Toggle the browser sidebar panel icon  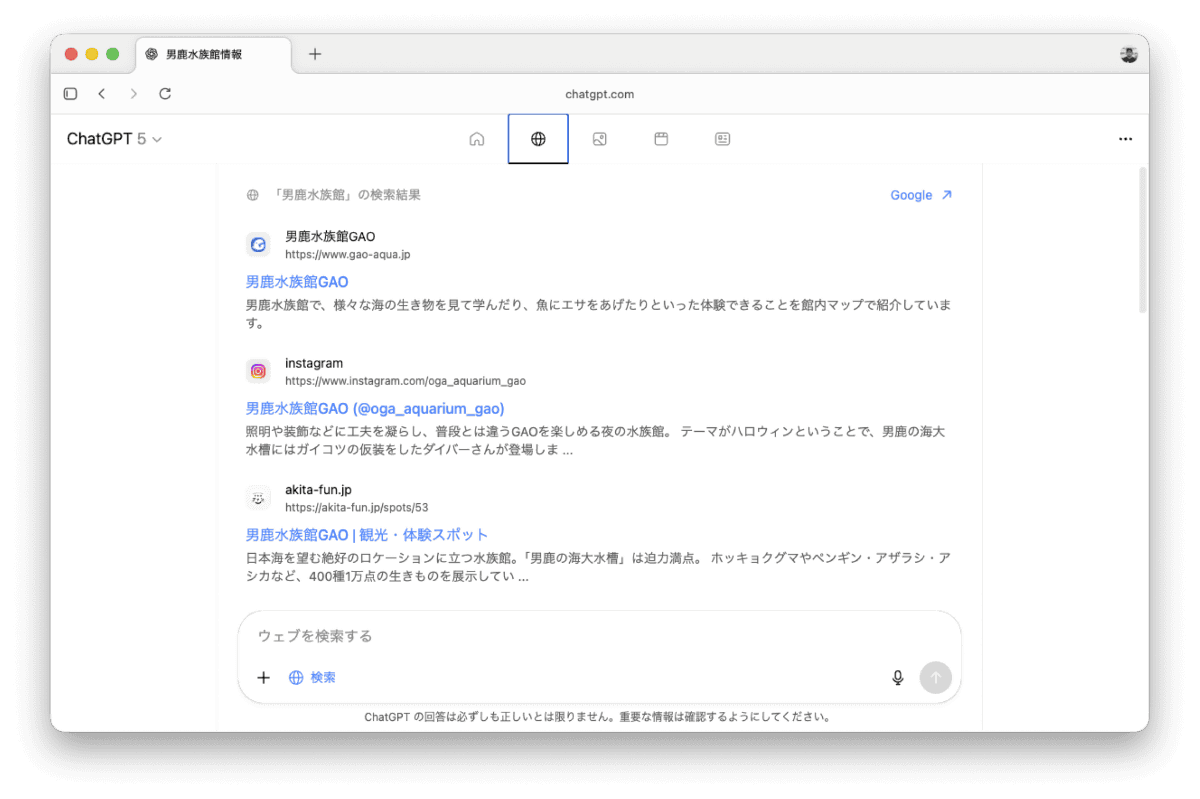tap(70, 94)
